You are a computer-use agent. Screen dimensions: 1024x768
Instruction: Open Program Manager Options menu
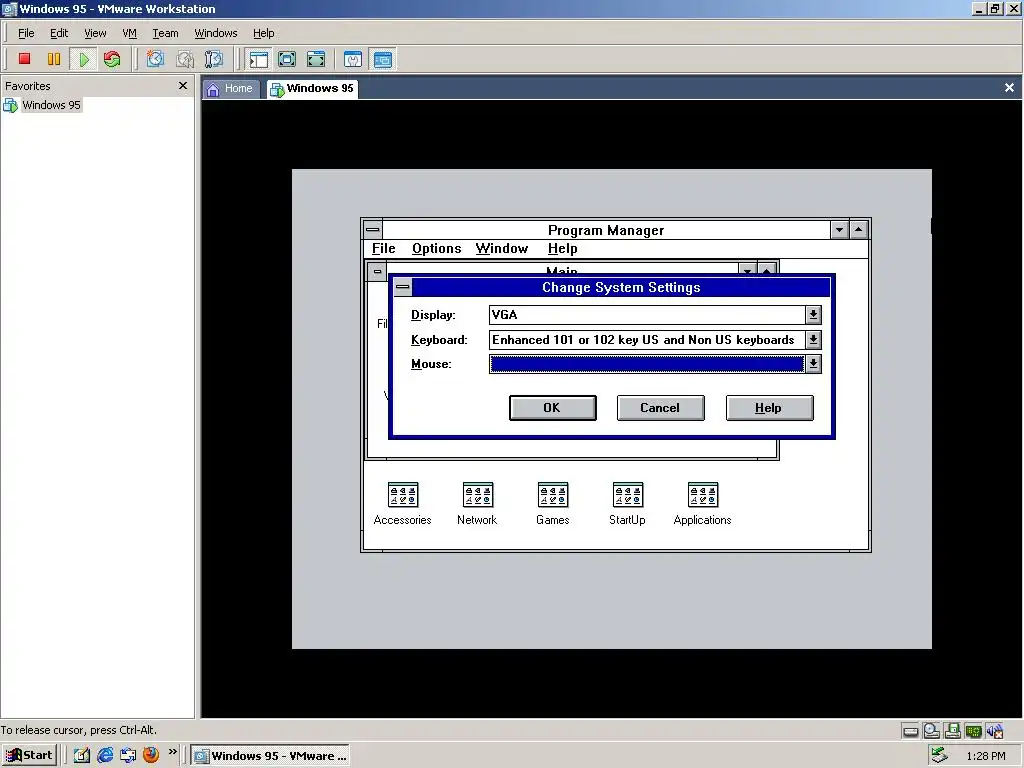[436, 248]
